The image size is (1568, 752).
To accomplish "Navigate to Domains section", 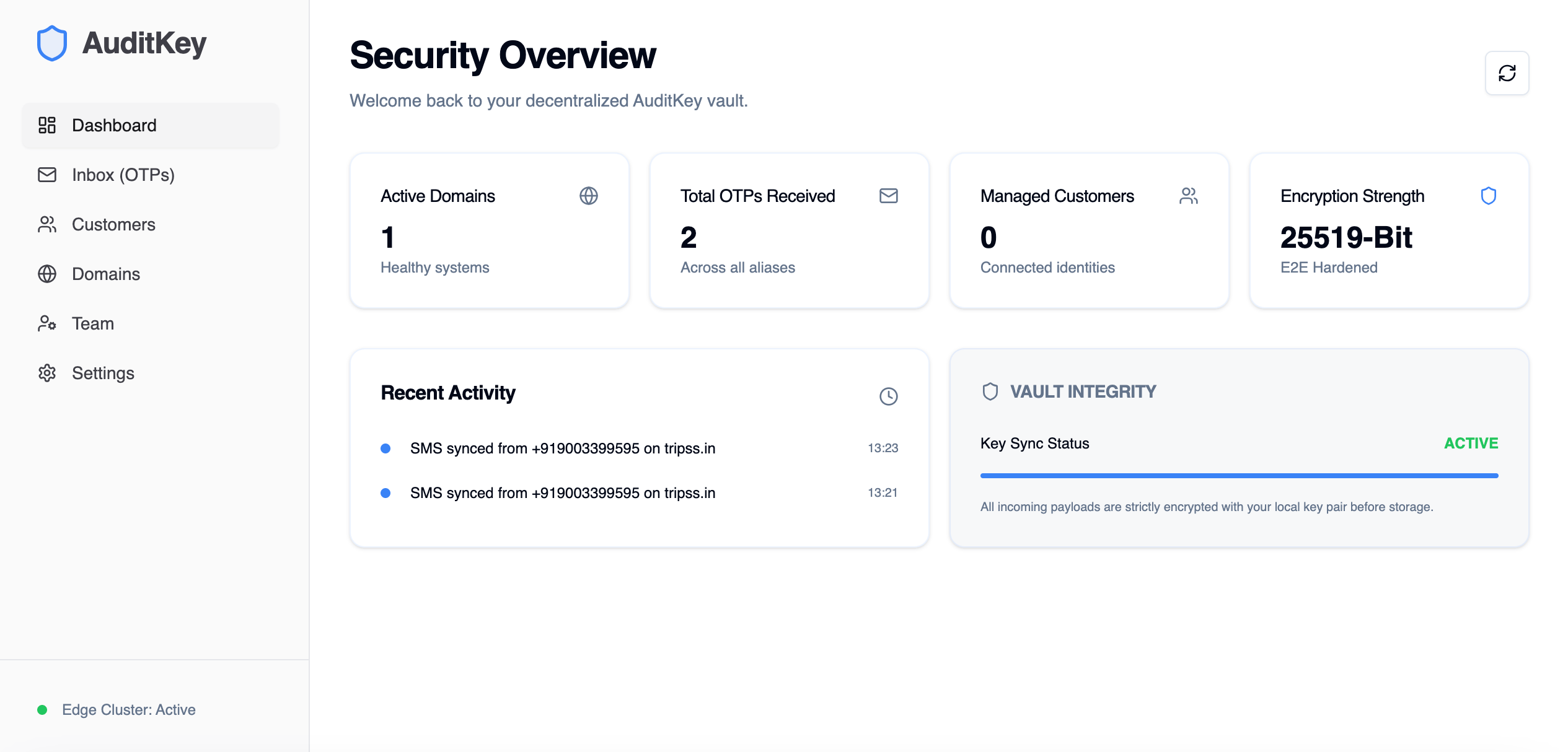I will (x=106, y=274).
